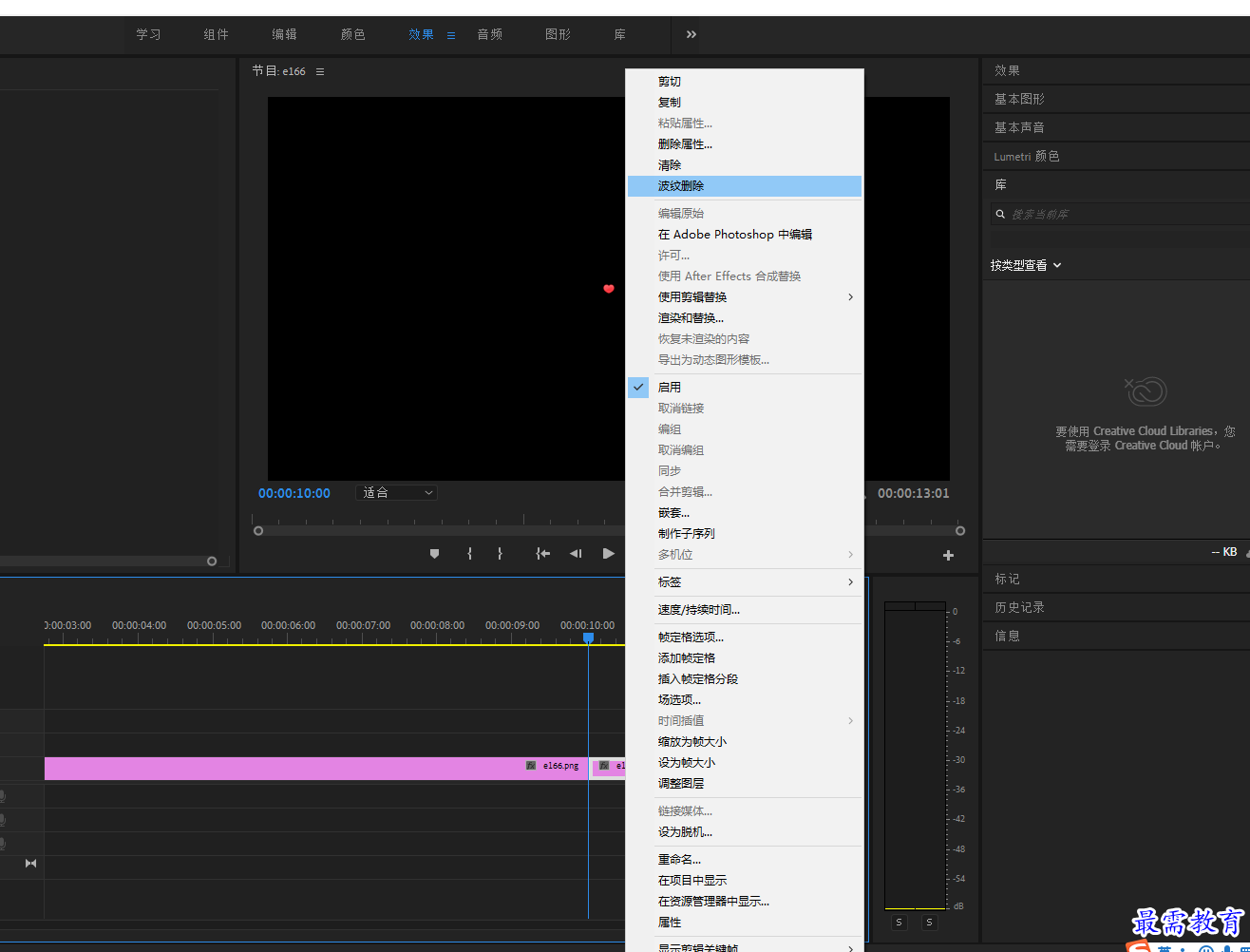
Task: Switch to the 颜色 workspace tab
Action: [x=352, y=34]
